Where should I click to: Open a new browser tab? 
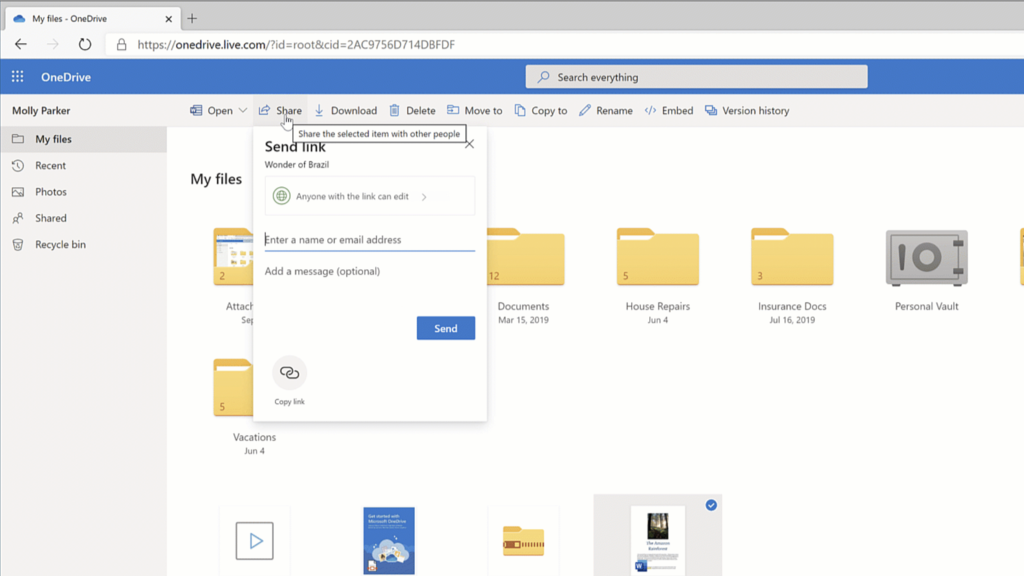point(192,18)
